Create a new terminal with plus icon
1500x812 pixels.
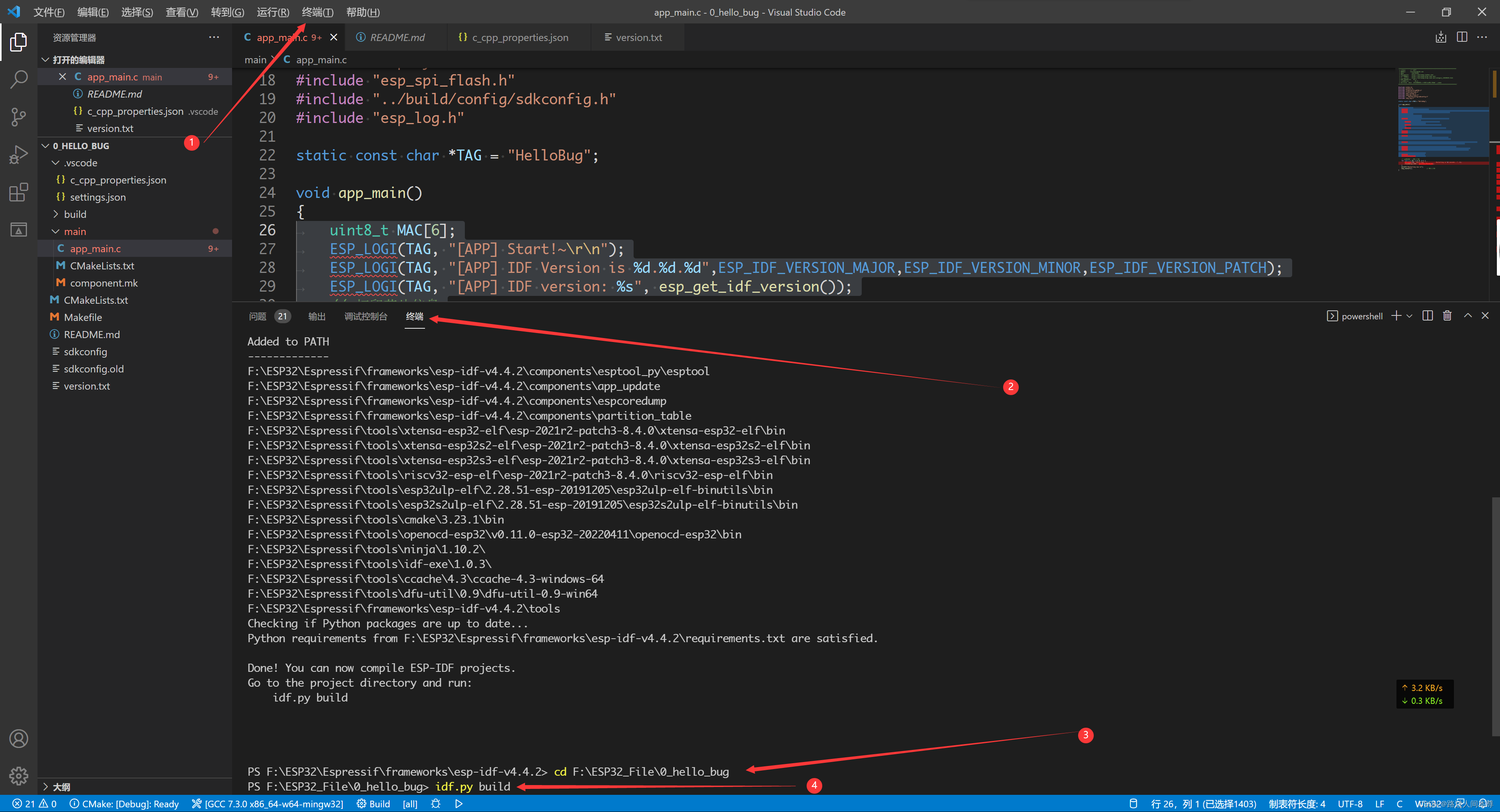1396,315
